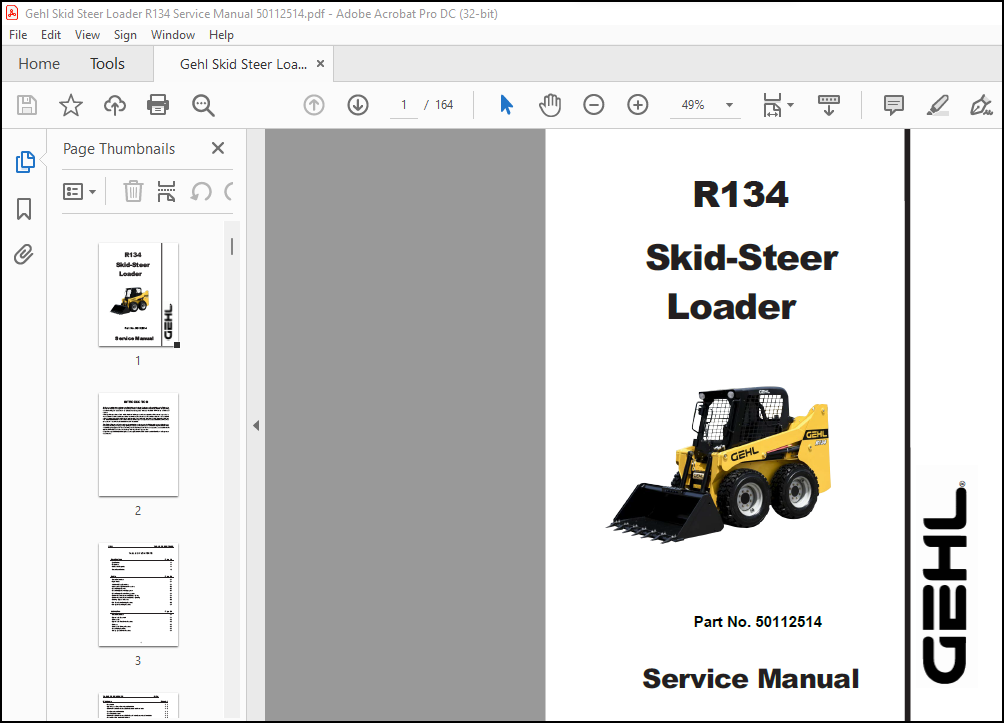
Task: Open the zoom percentage dropdown arrow
Action: pyautogui.click(x=729, y=105)
